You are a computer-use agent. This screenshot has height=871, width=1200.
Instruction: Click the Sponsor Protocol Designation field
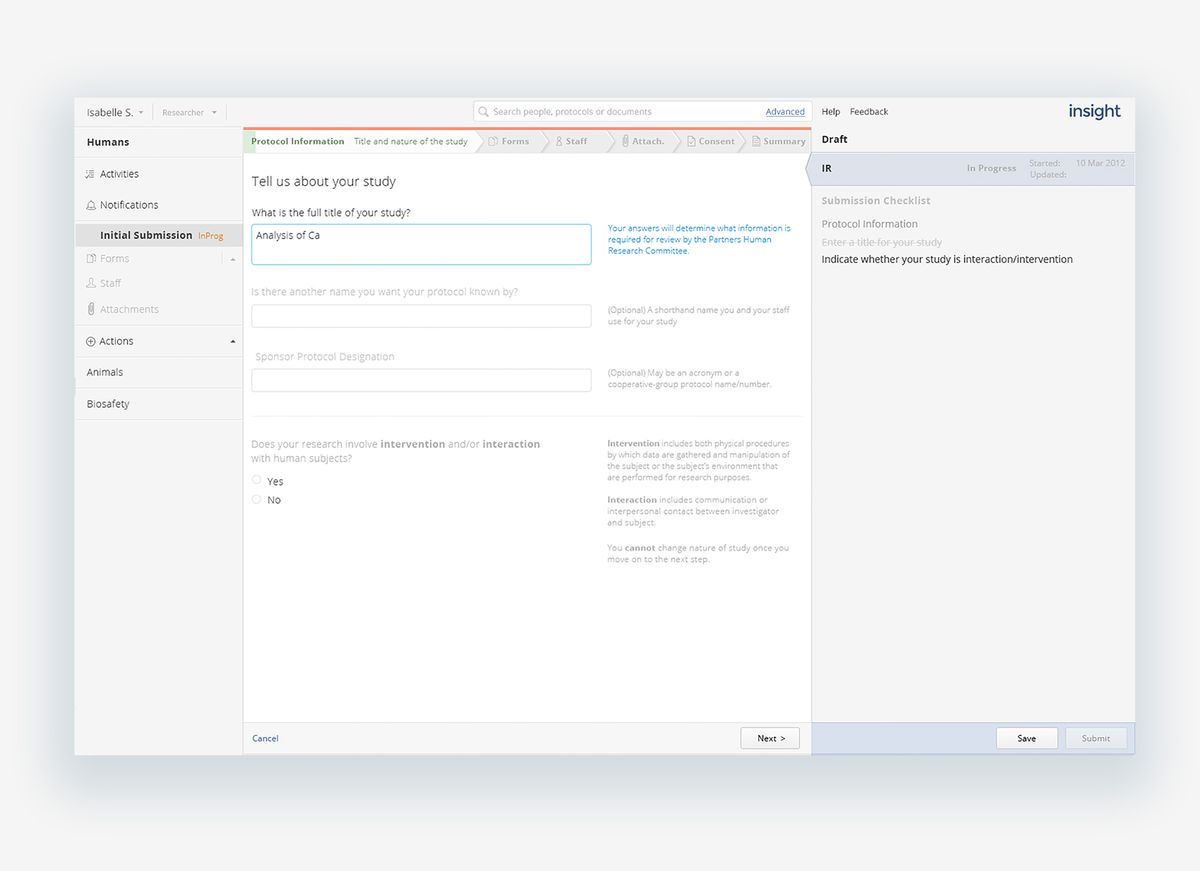[x=421, y=380]
